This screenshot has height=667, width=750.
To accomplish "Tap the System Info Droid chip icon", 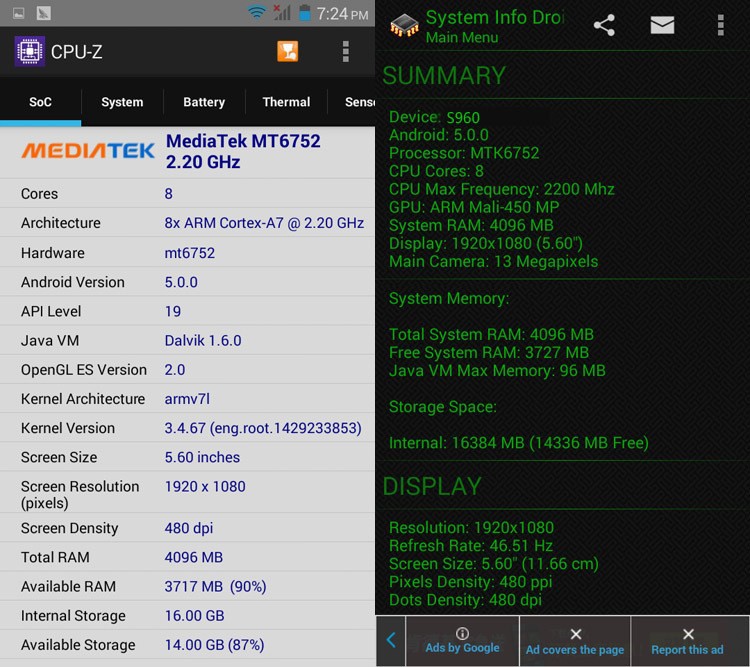I will point(404,26).
